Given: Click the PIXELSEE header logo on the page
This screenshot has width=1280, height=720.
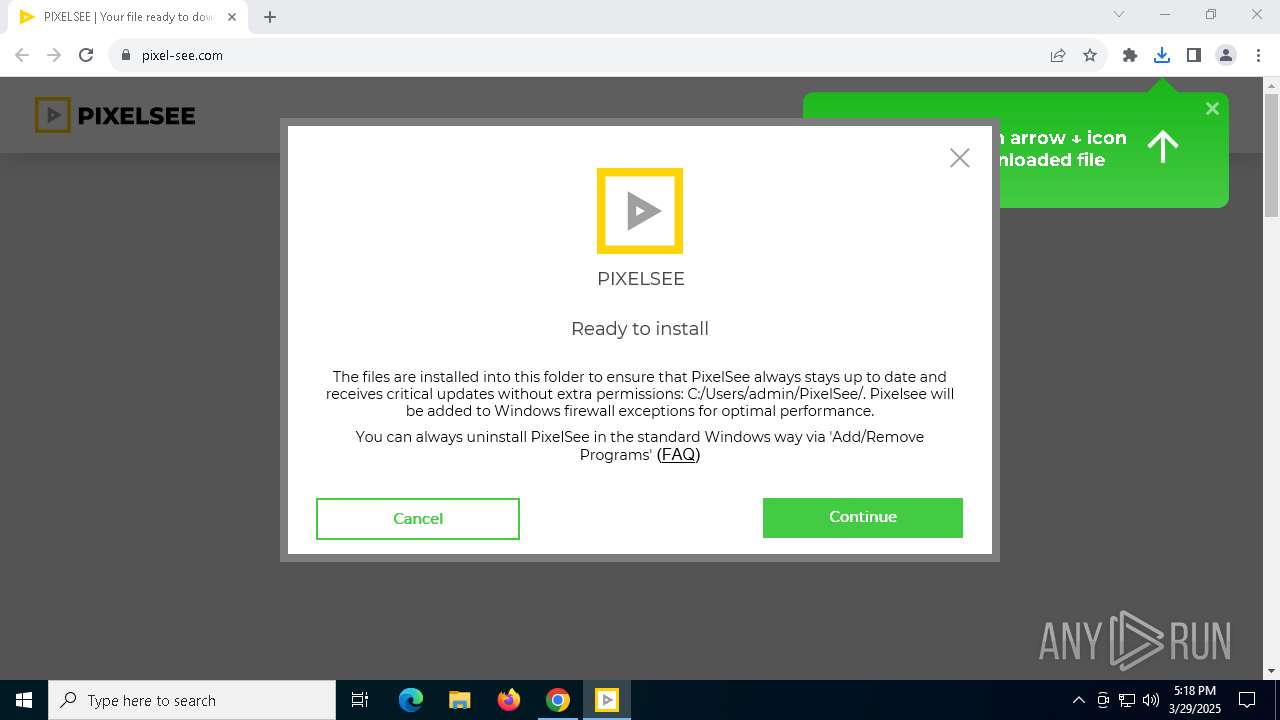Looking at the screenshot, I should pos(115,115).
